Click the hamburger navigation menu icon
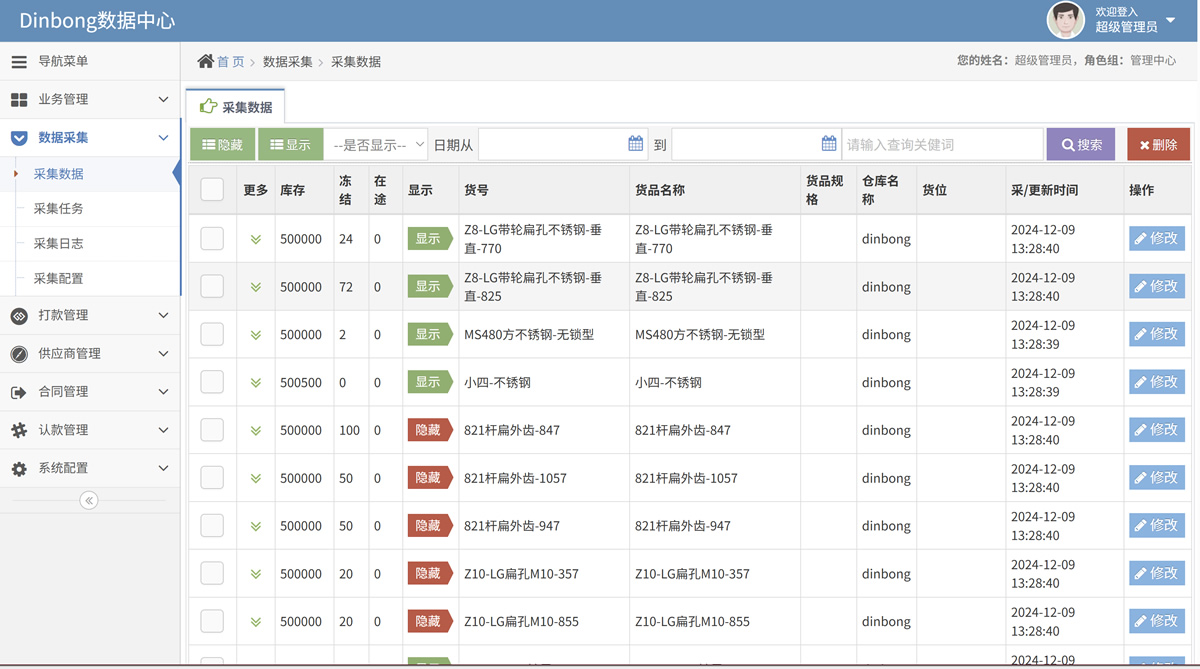This screenshot has width=1200, height=669. [19, 62]
